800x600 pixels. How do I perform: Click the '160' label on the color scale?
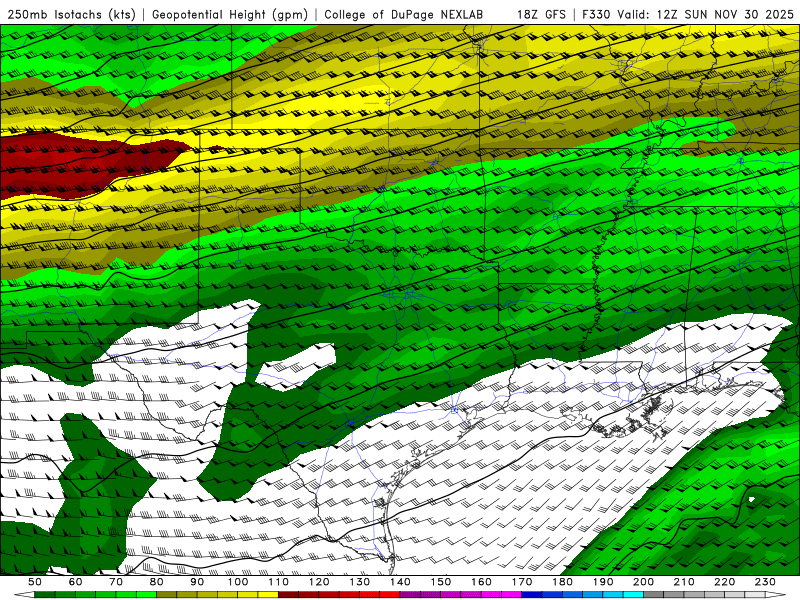pyautogui.click(x=481, y=582)
